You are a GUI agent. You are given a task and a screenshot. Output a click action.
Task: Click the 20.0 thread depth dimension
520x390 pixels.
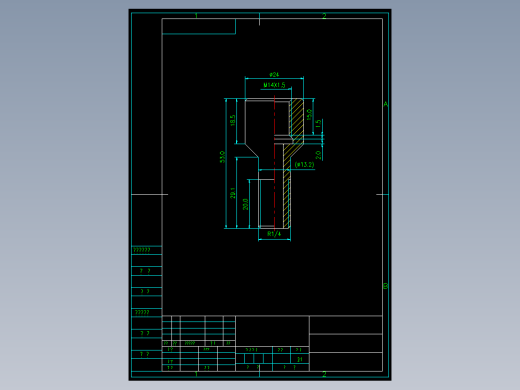(245, 204)
